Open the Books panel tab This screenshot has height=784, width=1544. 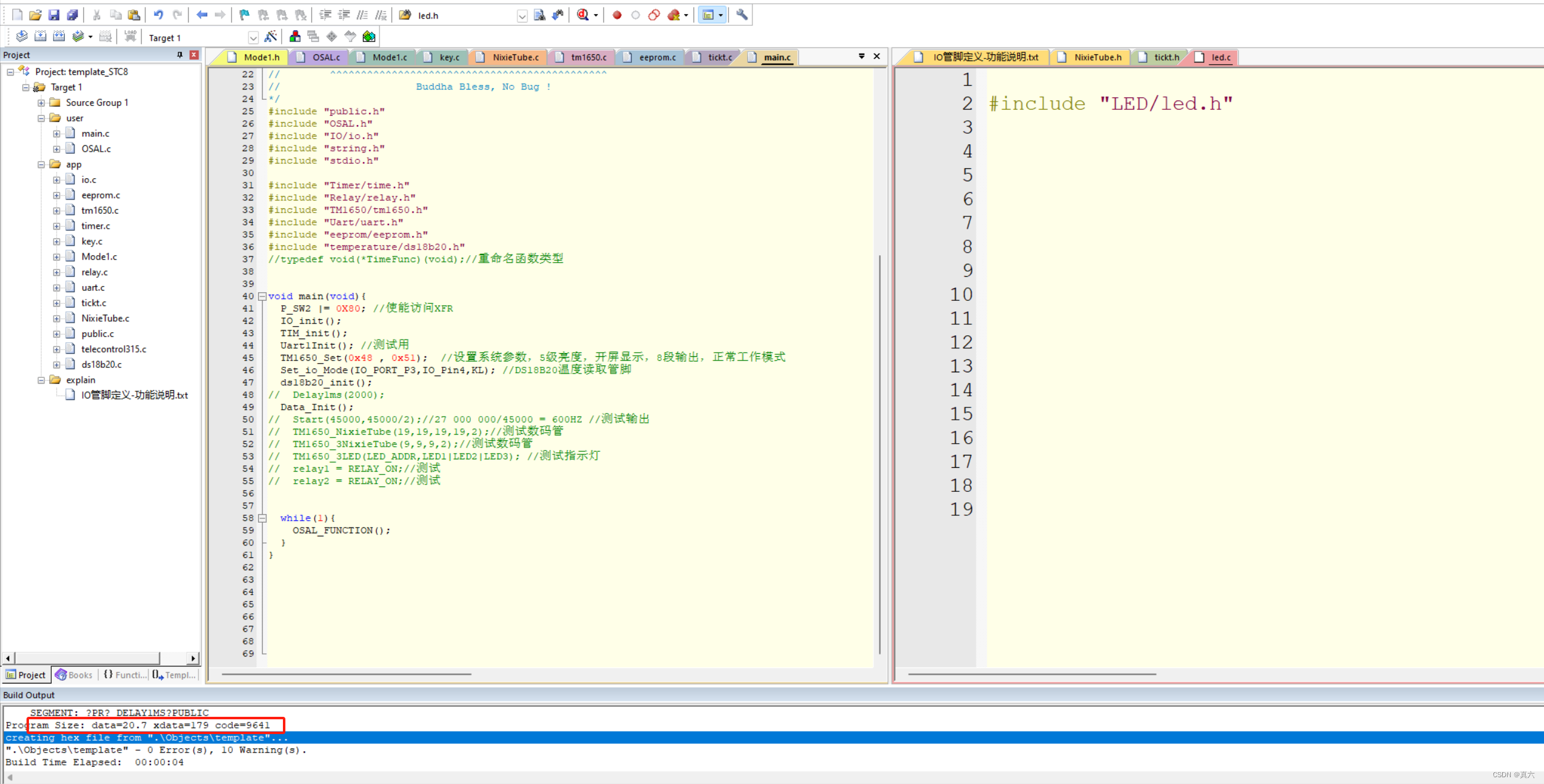74,675
